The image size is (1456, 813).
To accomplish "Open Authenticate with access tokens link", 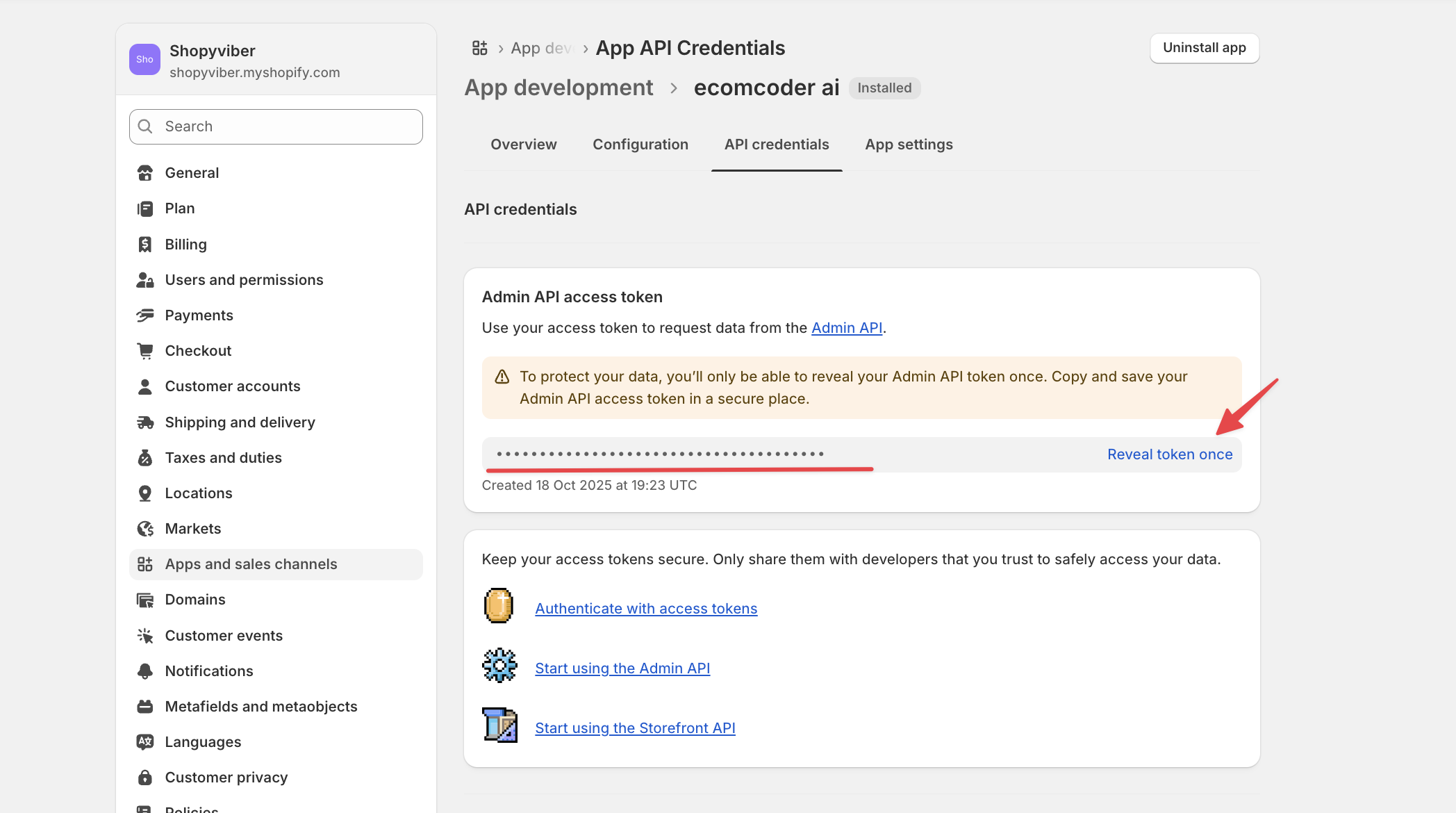I will (x=646, y=609).
